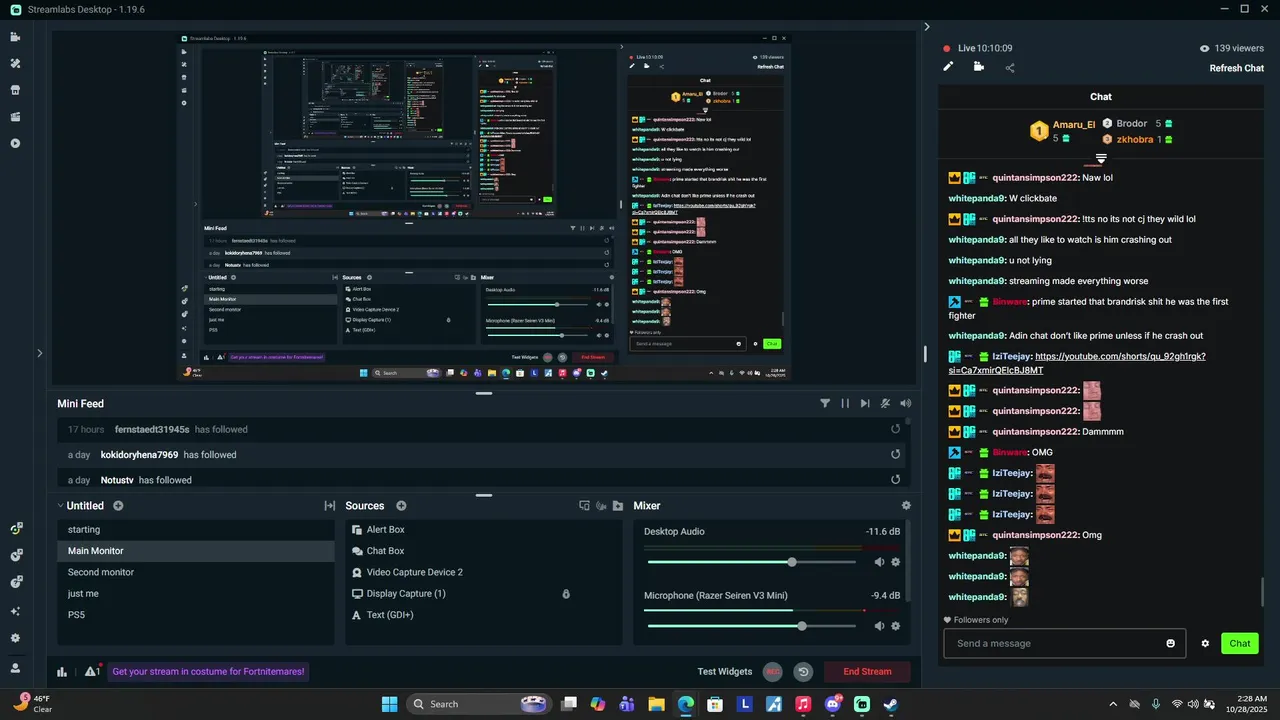Replay the kokidoryhena7969 follow alert

(x=896, y=454)
